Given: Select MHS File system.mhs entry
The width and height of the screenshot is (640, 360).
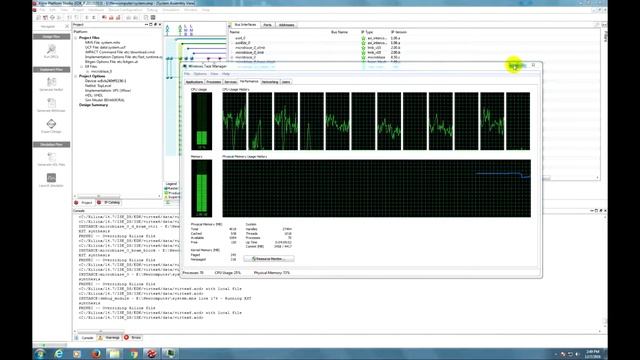Looking at the screenshot, I should [102, 42].
